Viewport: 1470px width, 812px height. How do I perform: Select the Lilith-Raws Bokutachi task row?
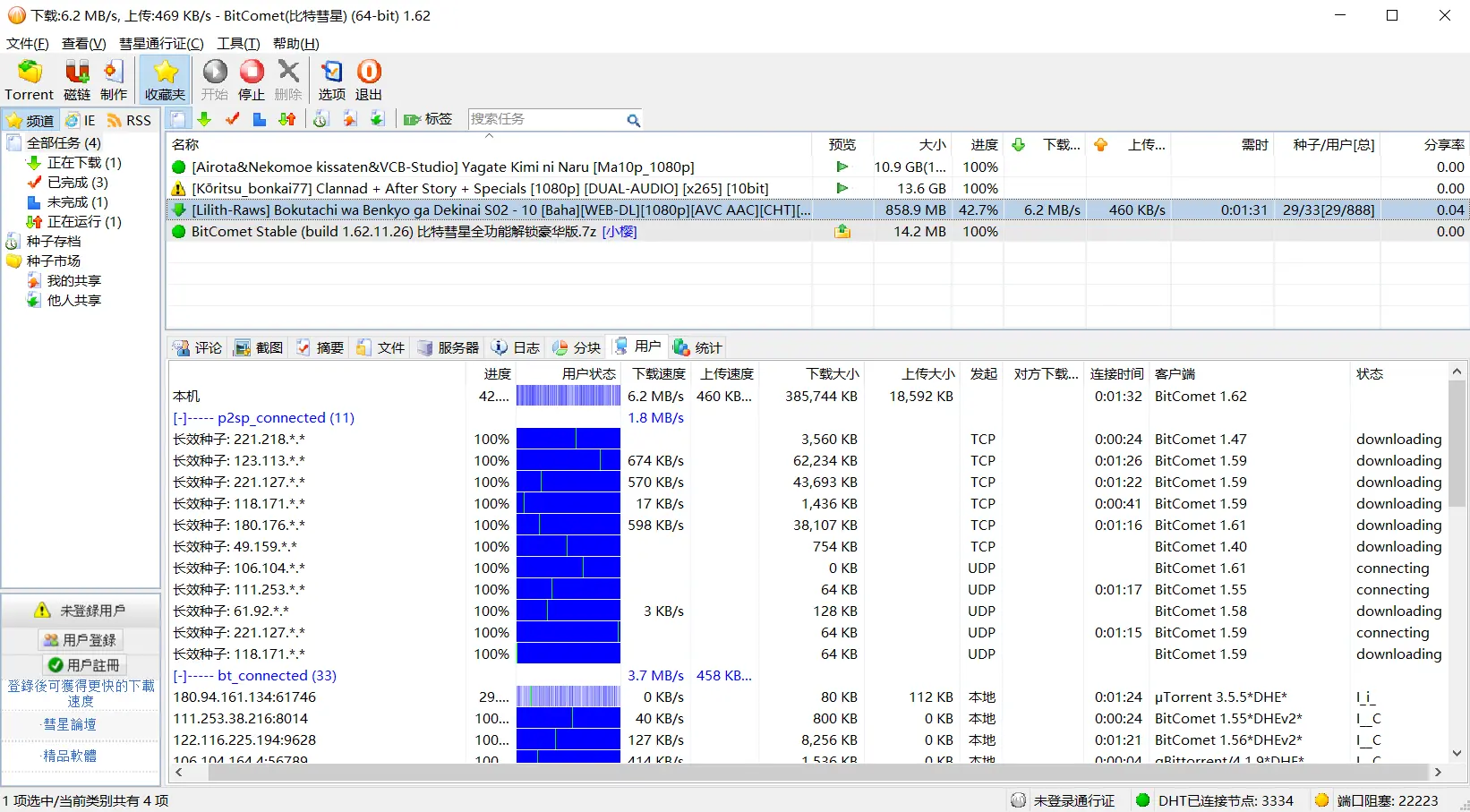pos(816,209)
